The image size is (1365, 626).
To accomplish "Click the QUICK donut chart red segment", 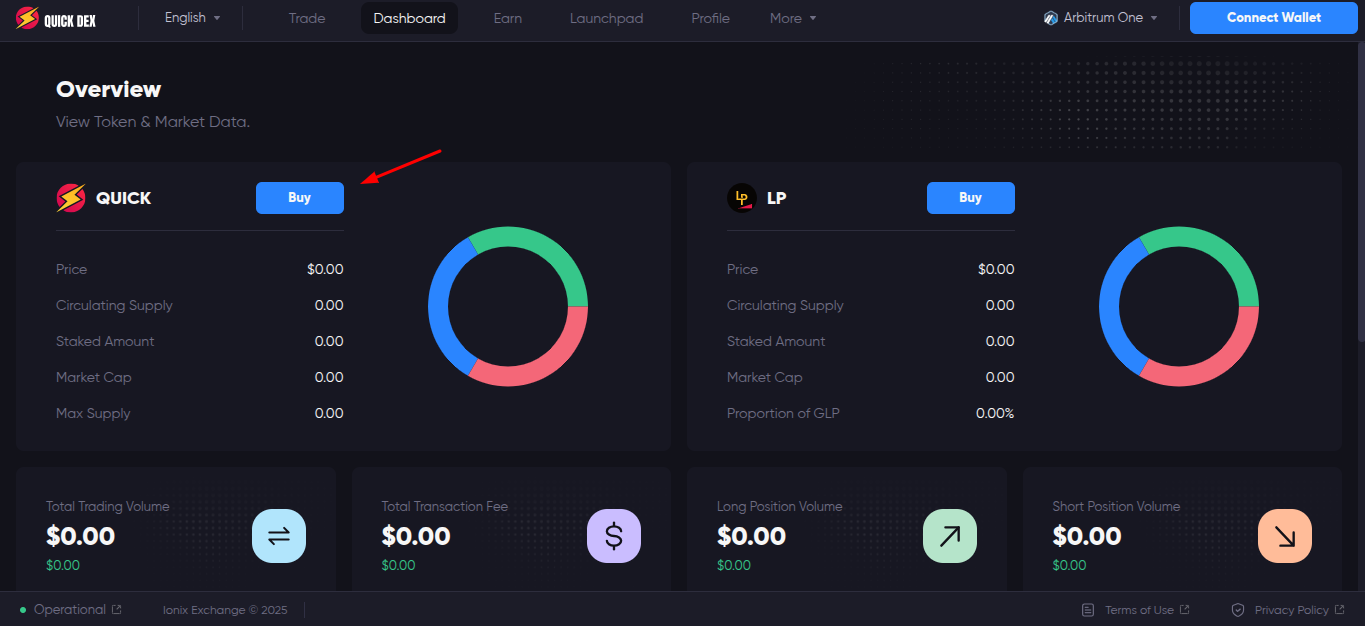I will (545, 368).
